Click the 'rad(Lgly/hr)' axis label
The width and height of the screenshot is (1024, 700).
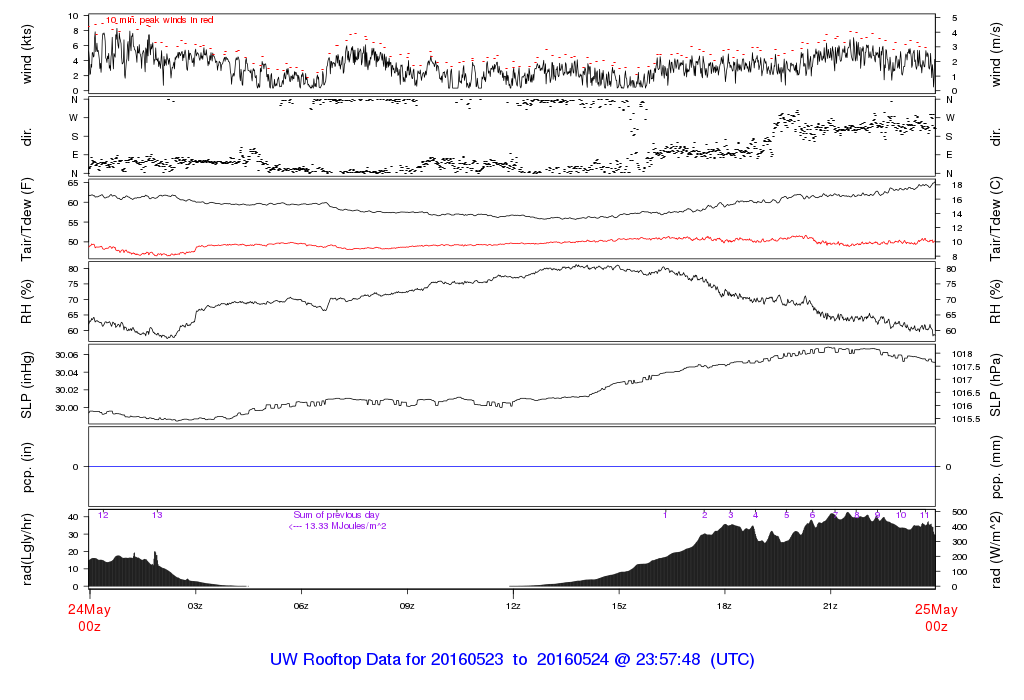pos(27,549)
